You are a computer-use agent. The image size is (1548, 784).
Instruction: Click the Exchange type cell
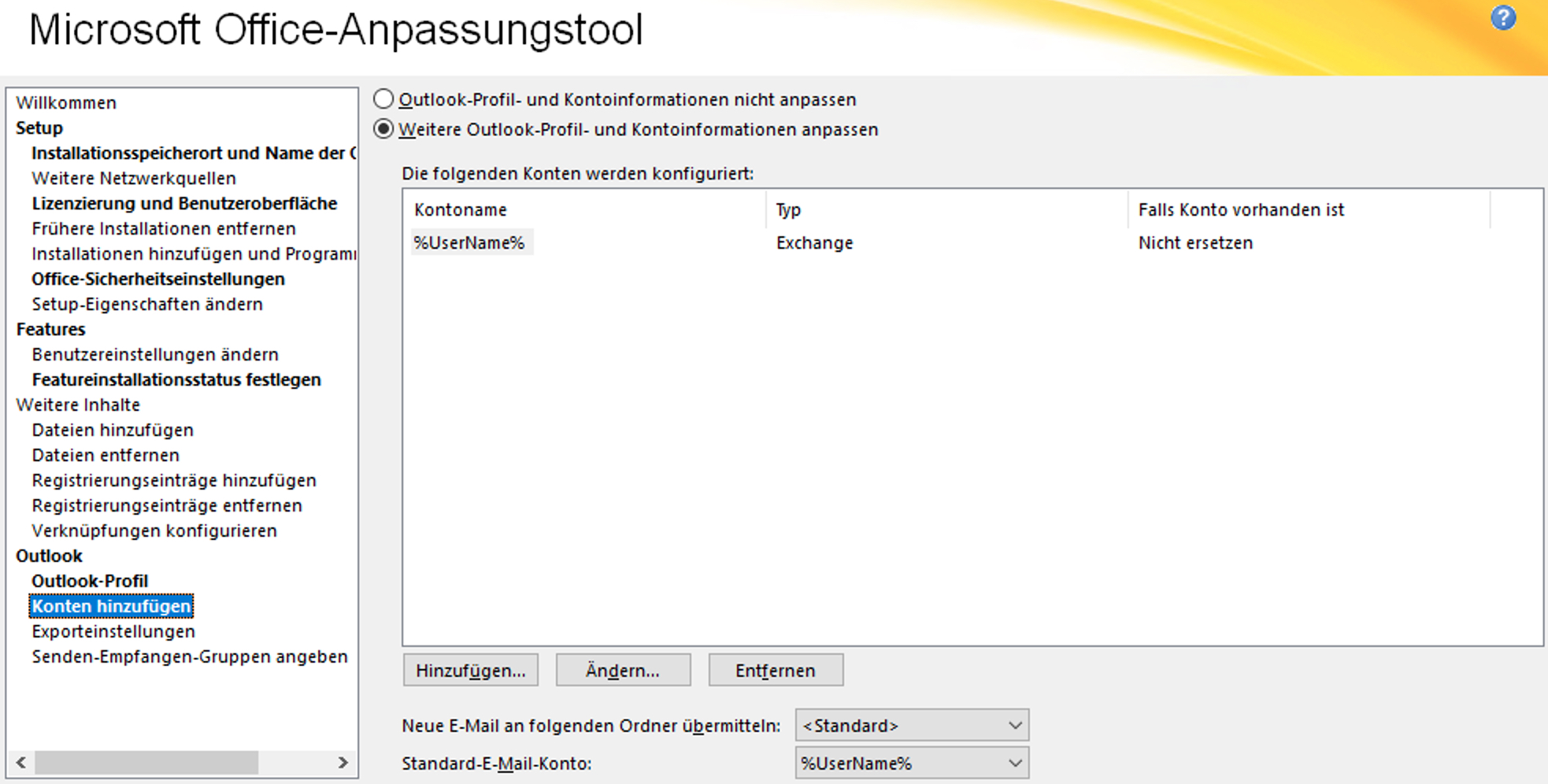point(814,242)
